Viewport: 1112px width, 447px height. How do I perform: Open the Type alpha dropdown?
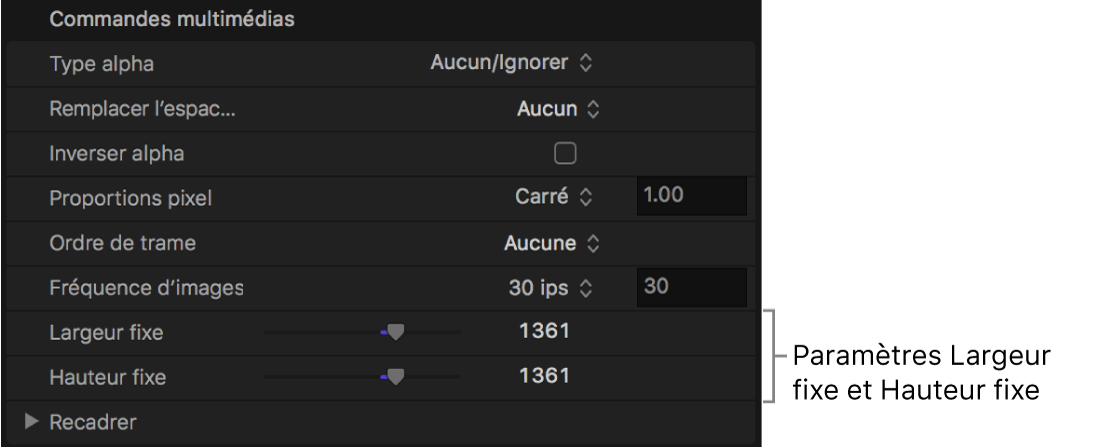[x=512, y=64]
